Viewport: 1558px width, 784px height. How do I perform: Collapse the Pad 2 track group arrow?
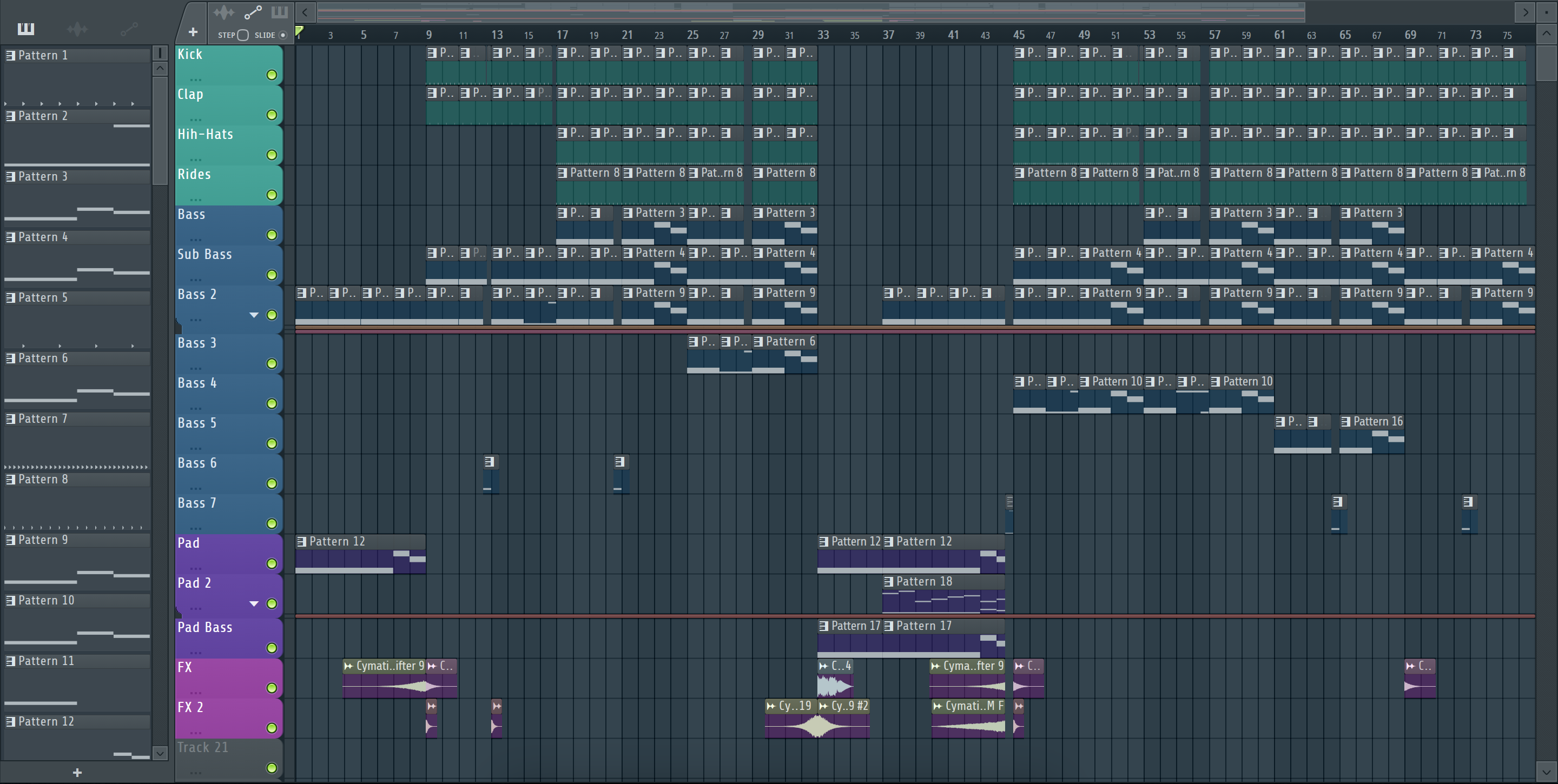coord(254,603)
